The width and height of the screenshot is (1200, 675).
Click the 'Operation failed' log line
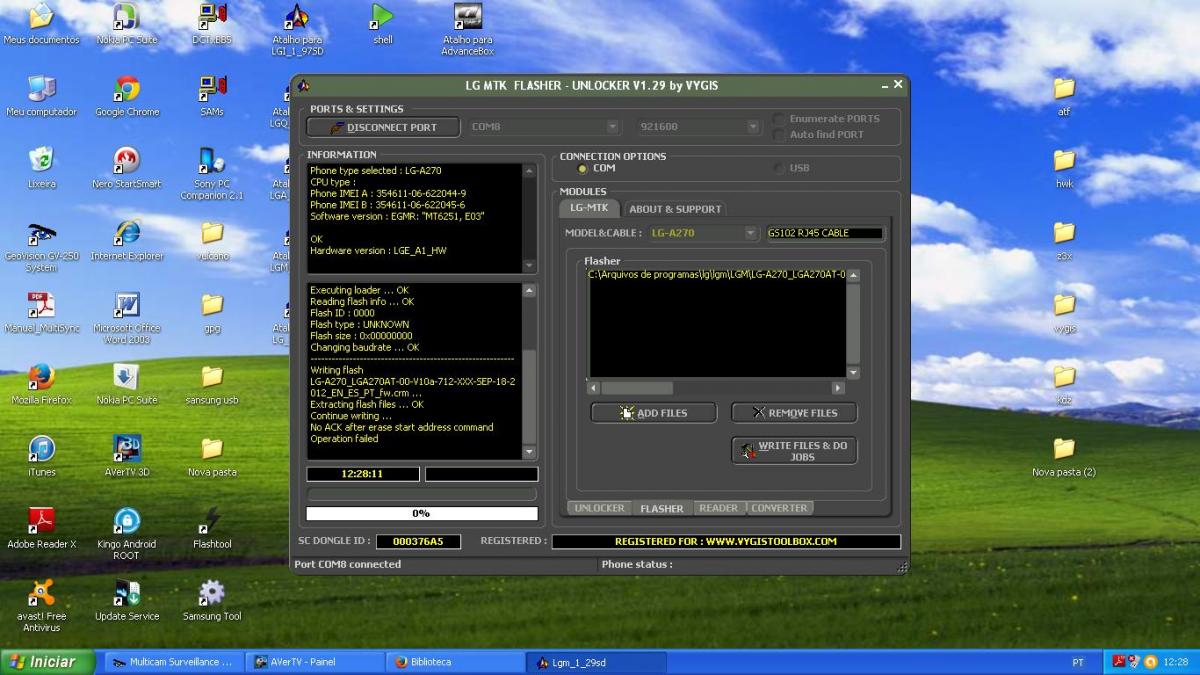point(344,438)
